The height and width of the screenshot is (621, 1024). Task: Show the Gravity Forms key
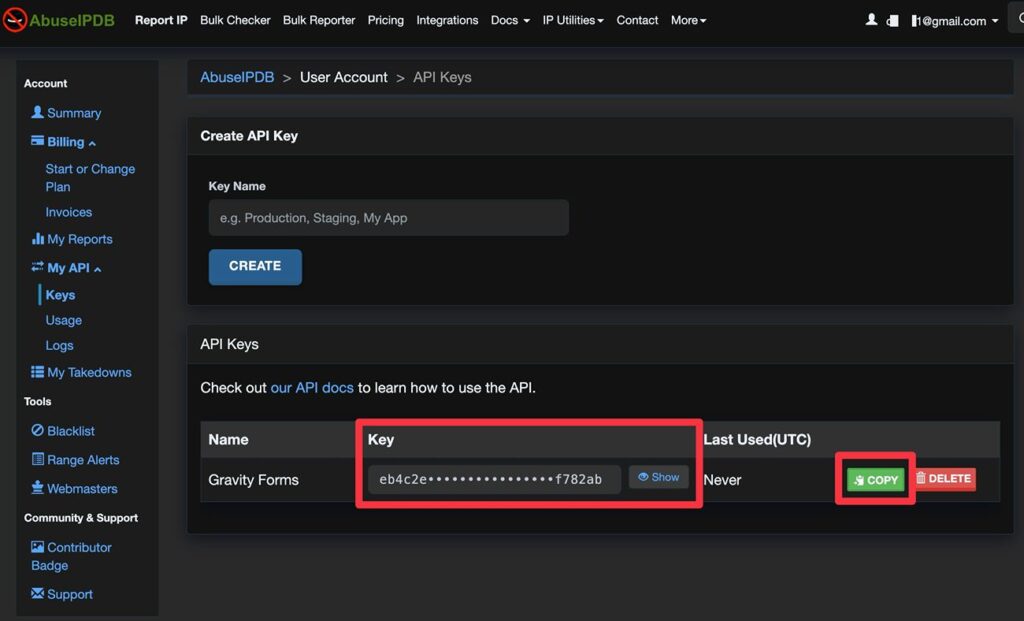pos(658,477)
